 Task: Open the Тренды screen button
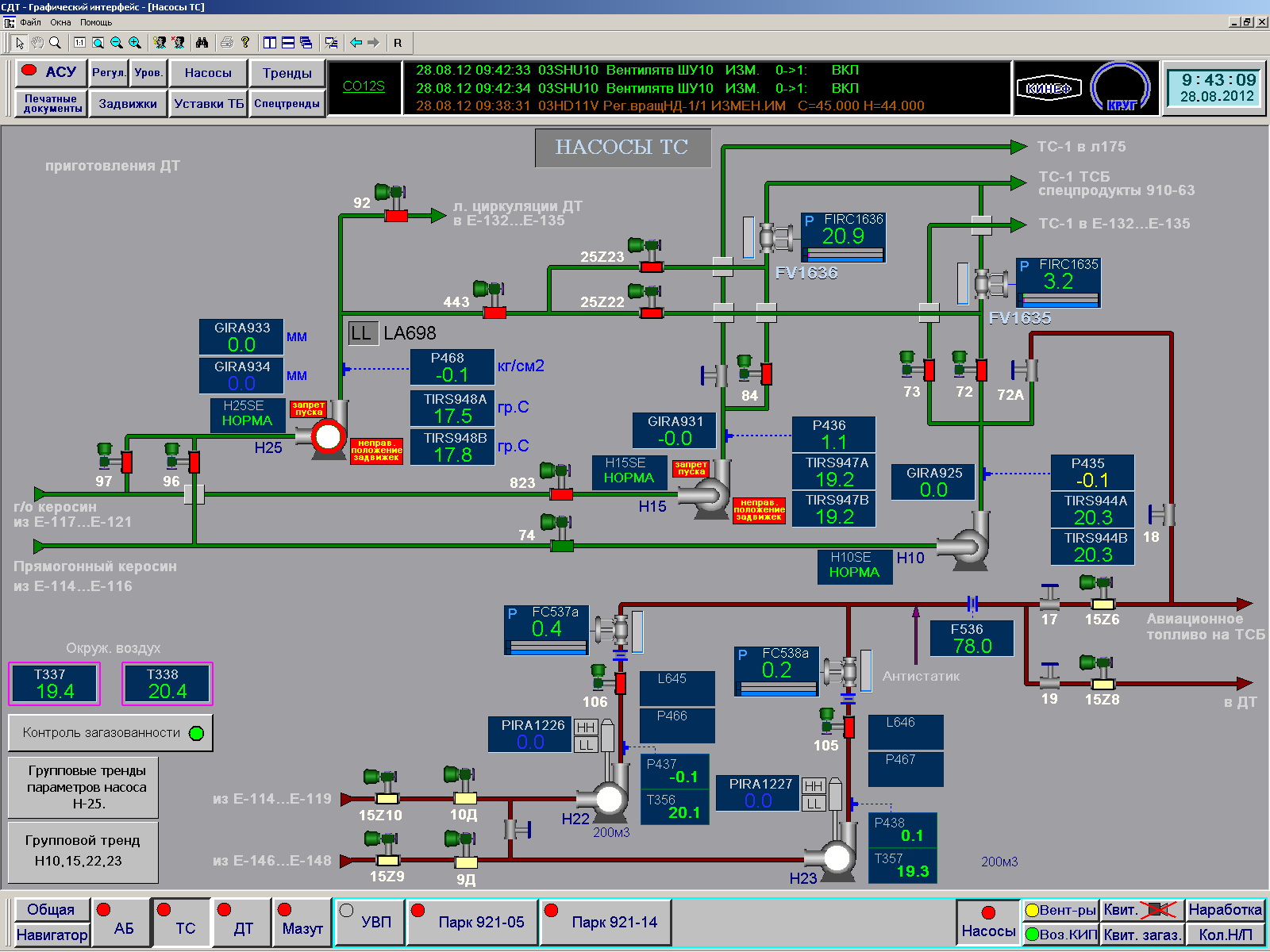click(x=287, y=73)
